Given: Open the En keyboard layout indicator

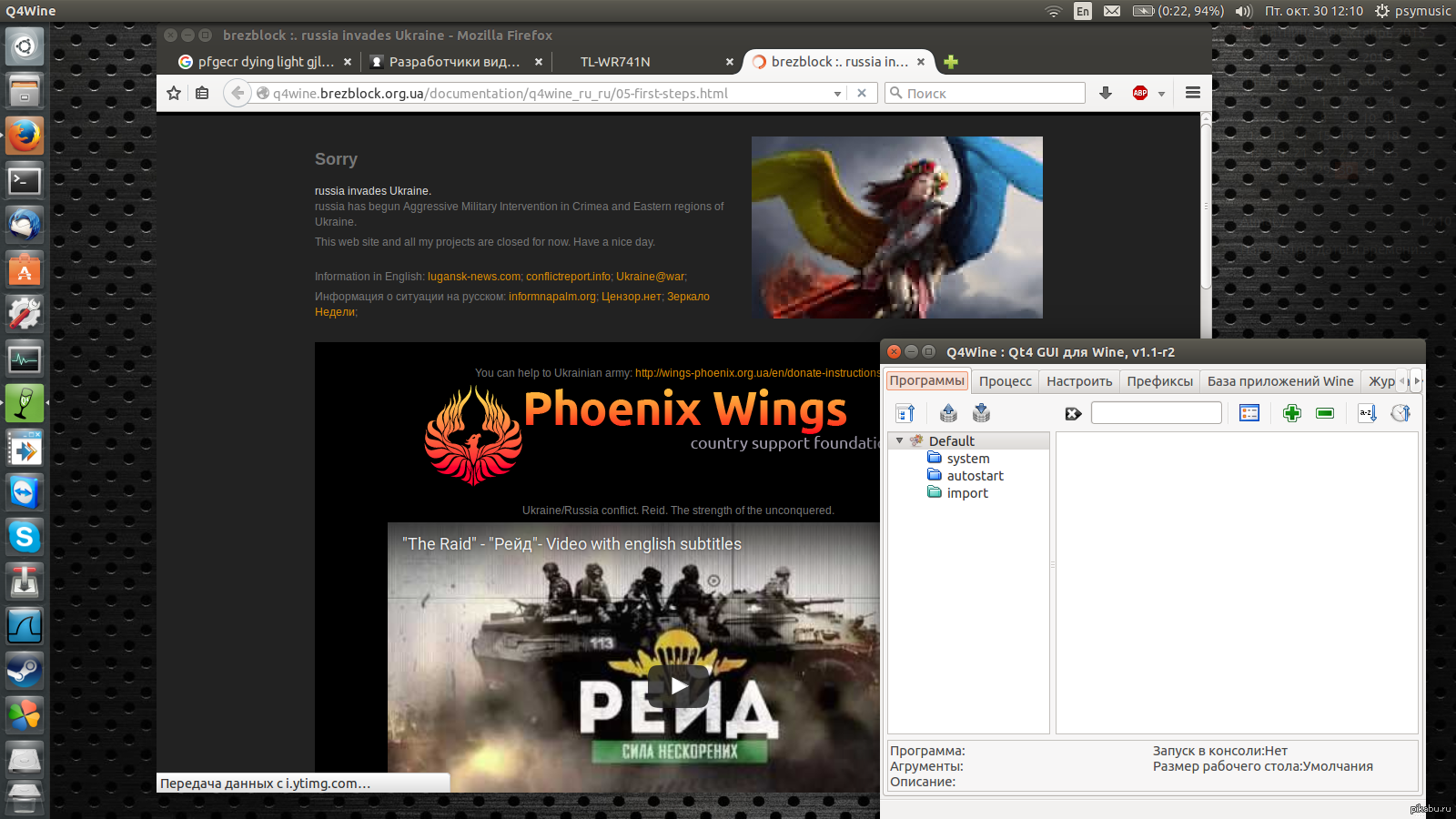Looking at the screenshot, I should 1083,11.
